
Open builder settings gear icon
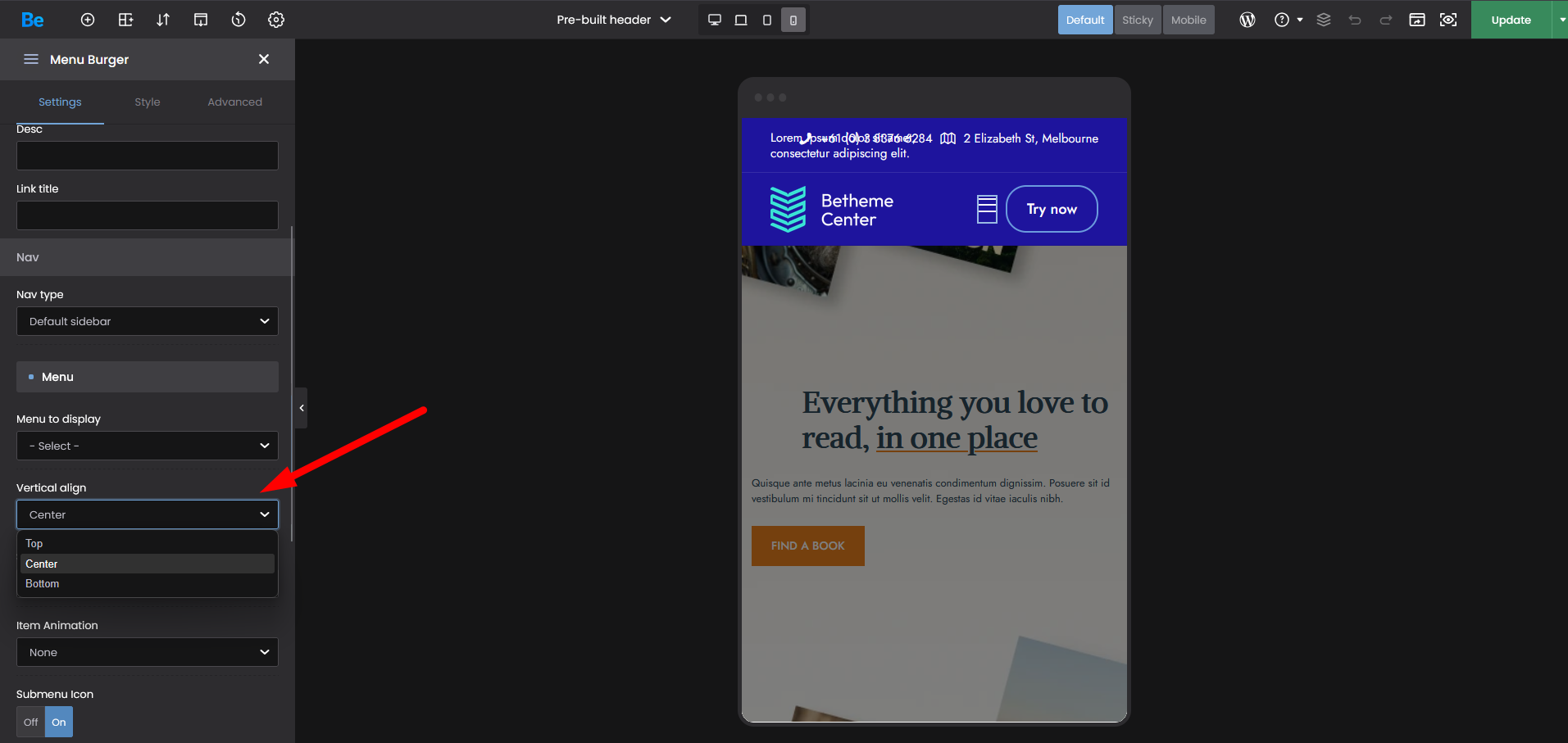coord(276,20)
